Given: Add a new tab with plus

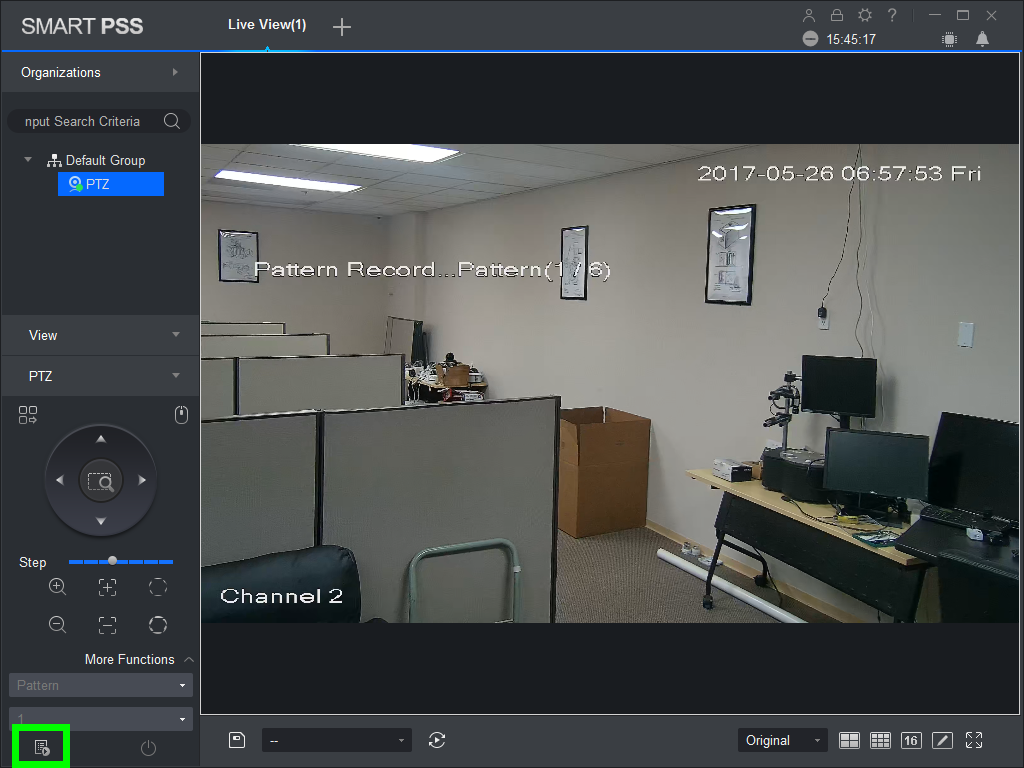Looking at the screenshot, I should tap(342, 27).
